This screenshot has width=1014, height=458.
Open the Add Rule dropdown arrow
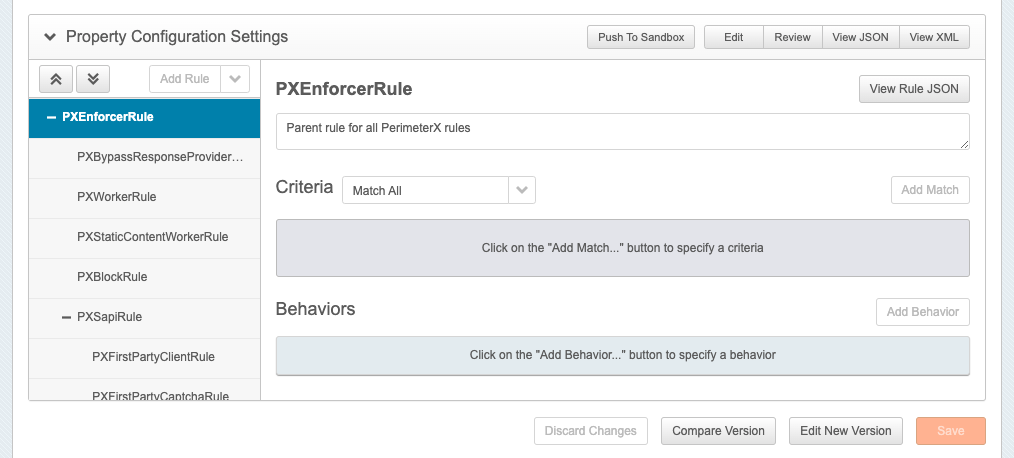click(234, 79)
